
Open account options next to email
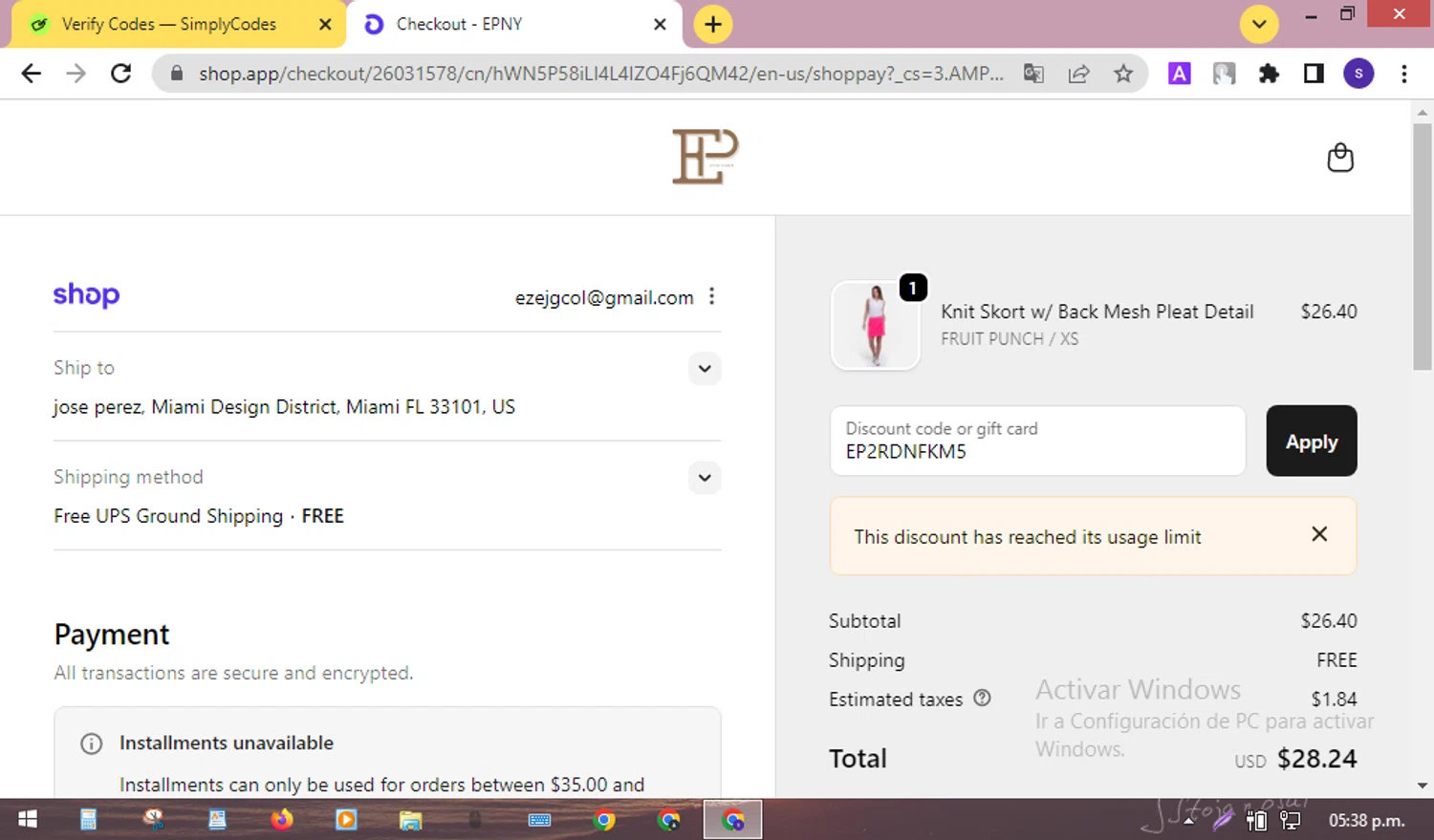pyautogui.click(x=711, y=296)
